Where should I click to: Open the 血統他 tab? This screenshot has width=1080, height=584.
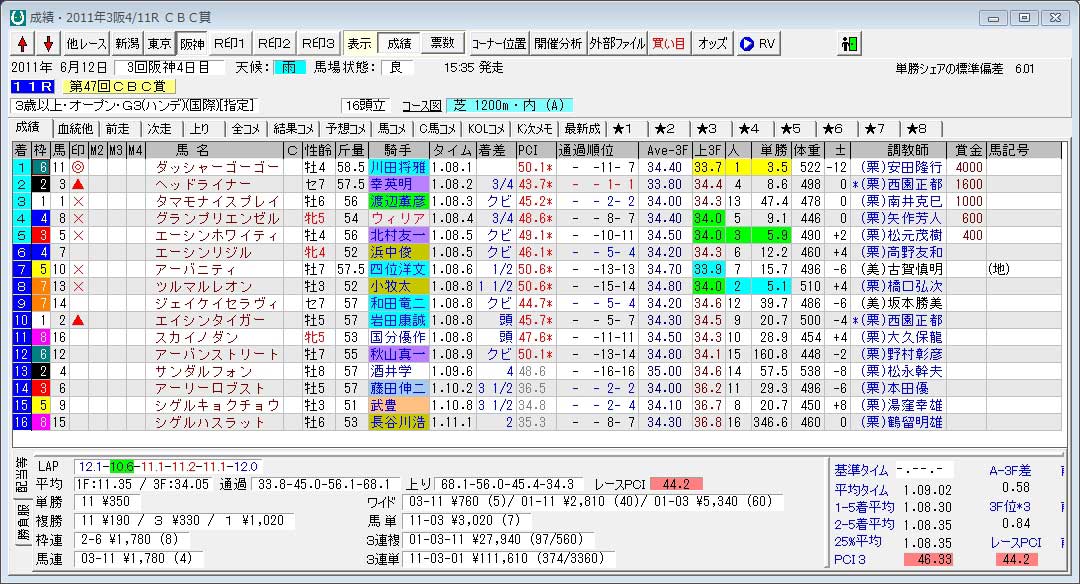pyautogui.click(x=74, y=129)
